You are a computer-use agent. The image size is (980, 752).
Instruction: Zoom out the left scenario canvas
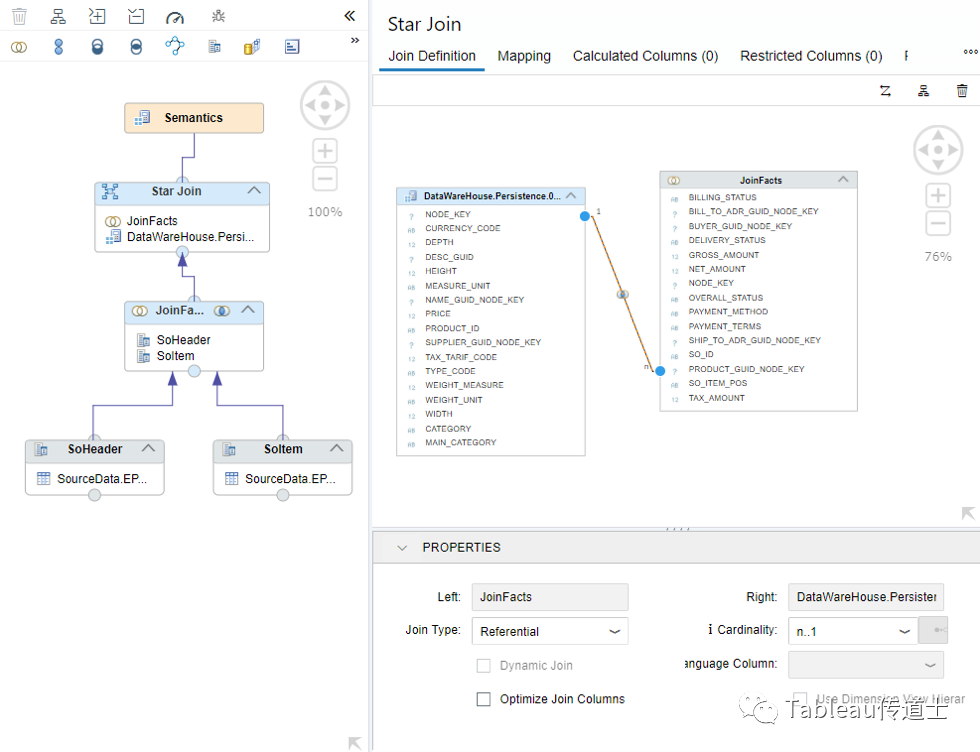325,180
